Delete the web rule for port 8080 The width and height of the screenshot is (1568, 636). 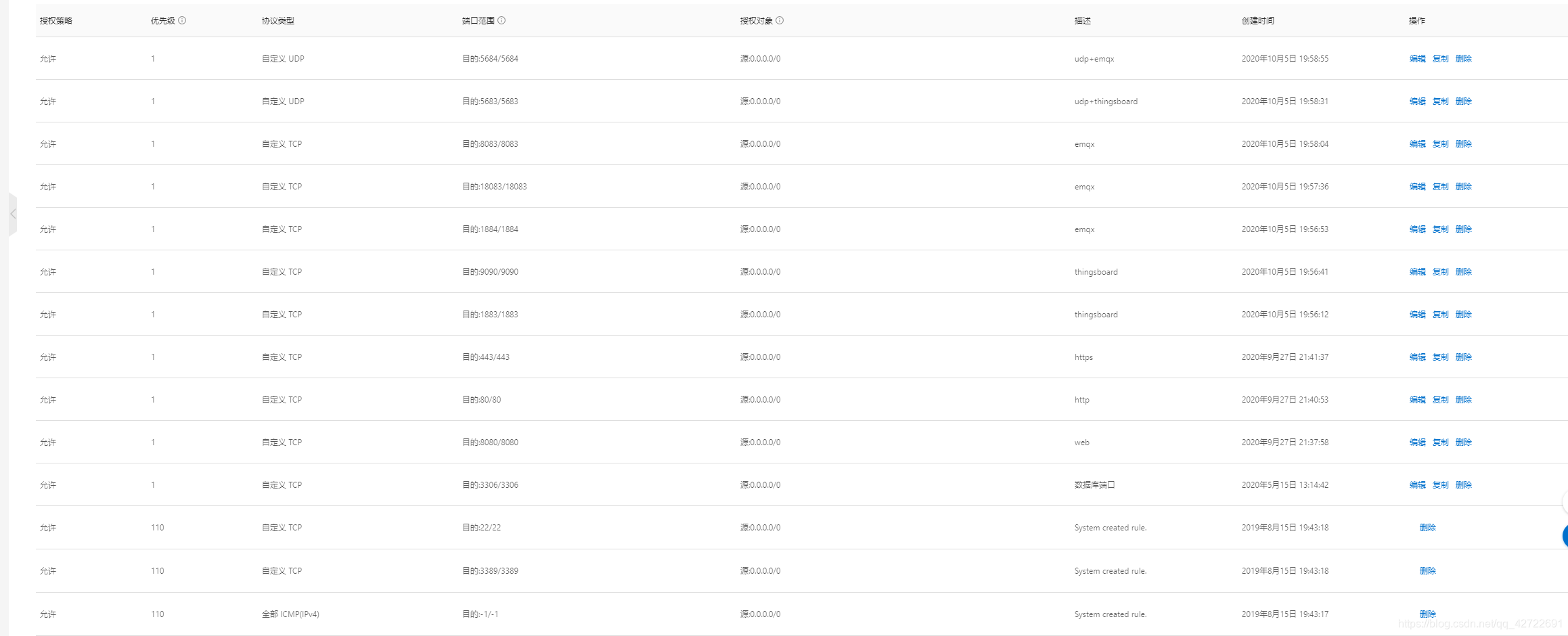pyautogui.click(x=1463, y=442)
